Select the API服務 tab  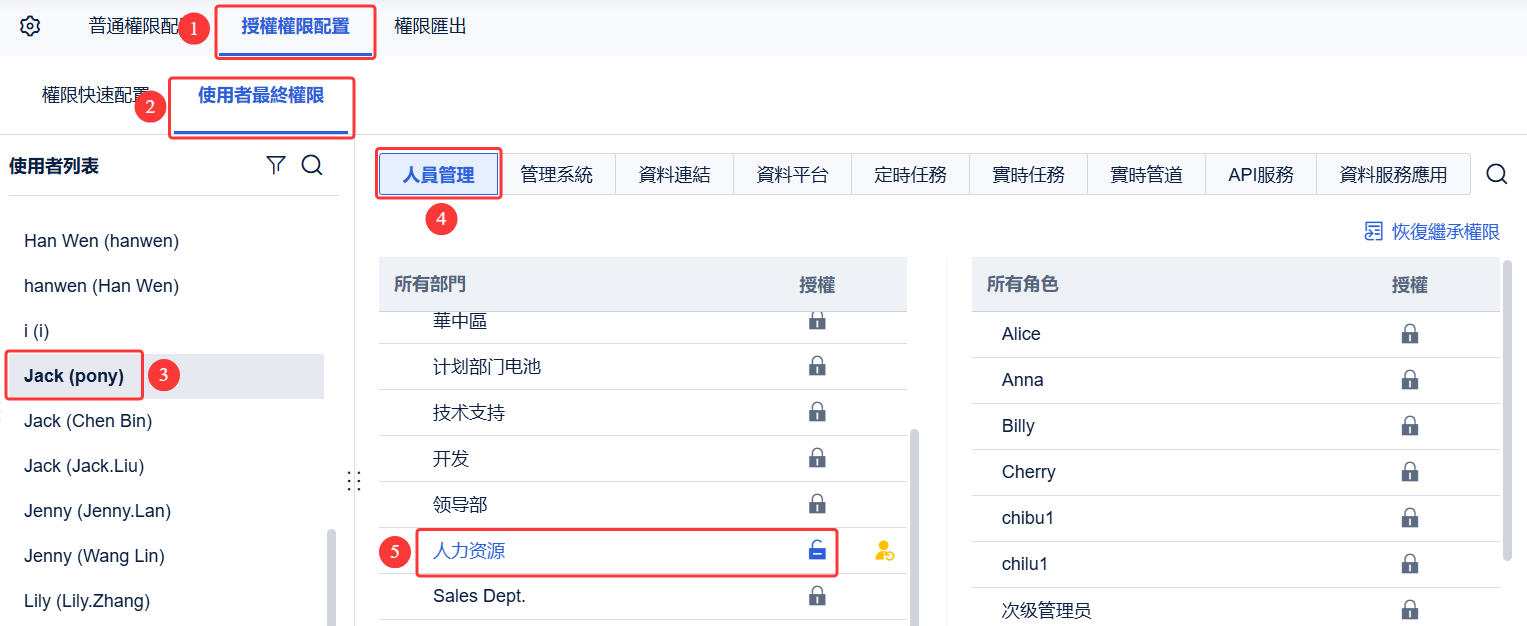point(1261,175)
